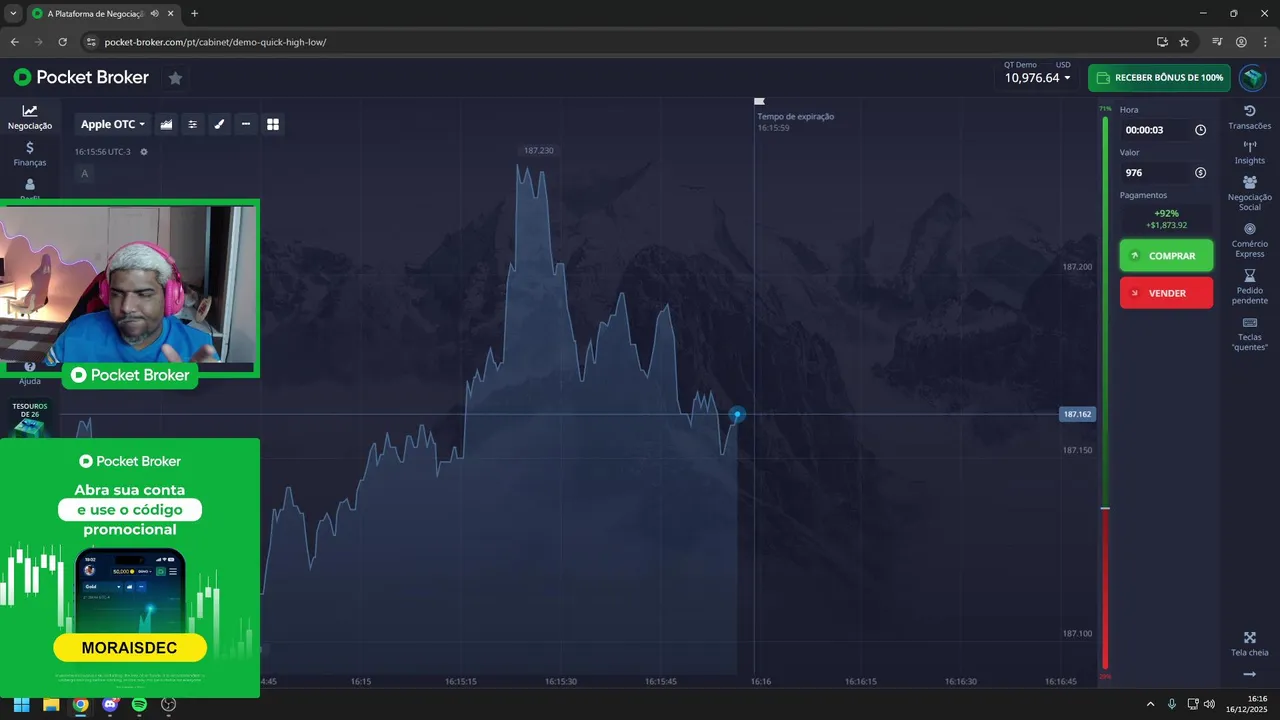Open Negociação Social panel

(x=1250, y=193)
